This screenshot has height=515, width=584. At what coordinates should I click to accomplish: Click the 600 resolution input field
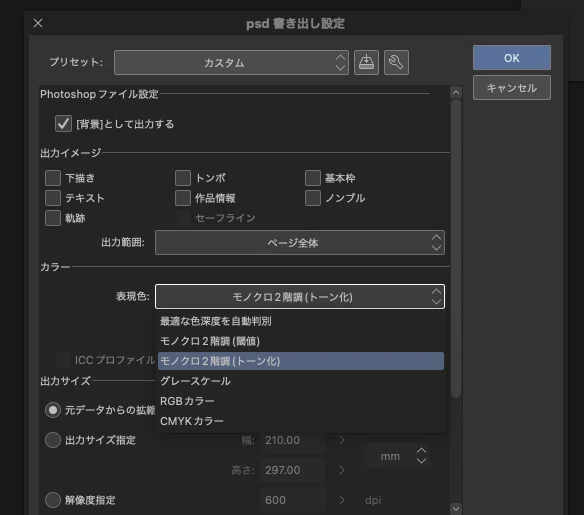(292, 500)
